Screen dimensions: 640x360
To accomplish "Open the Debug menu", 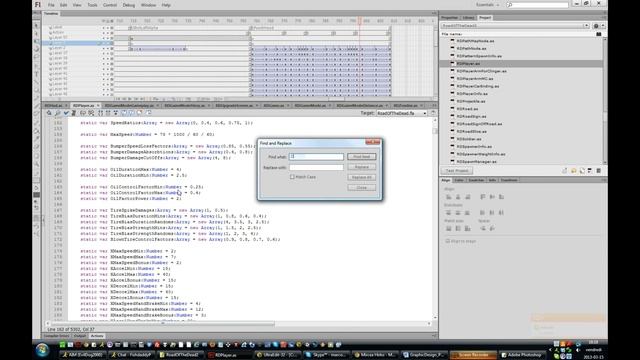I will pos(129,5).
